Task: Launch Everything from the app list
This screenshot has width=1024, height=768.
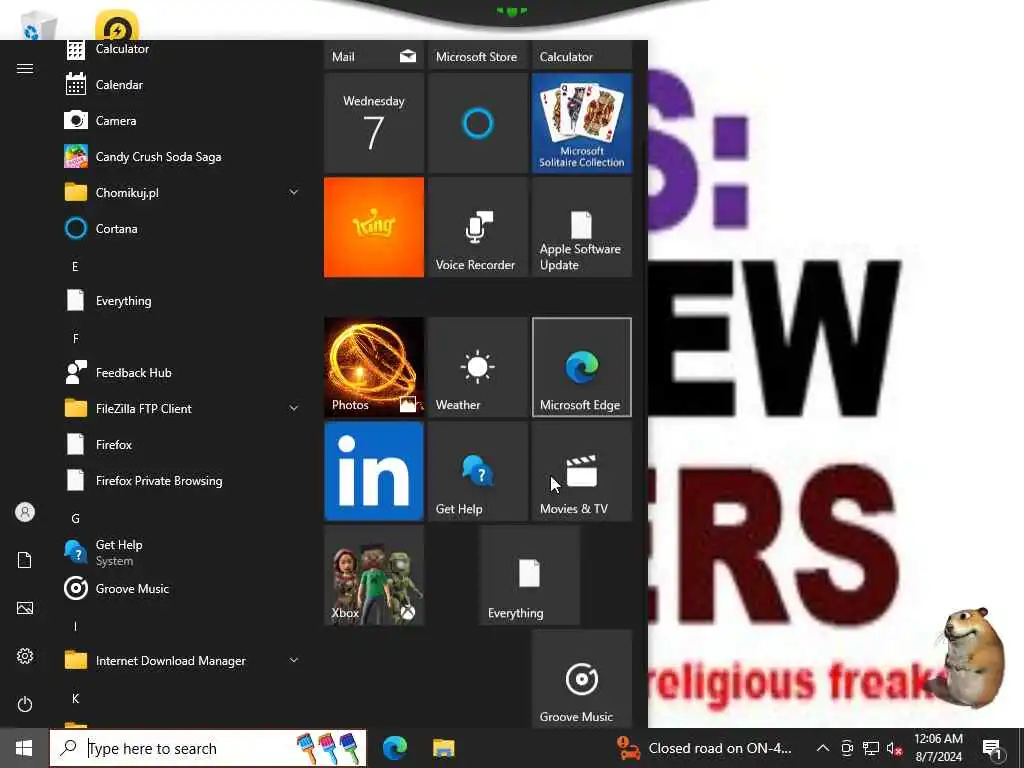Action: click(x=183, y=301)
